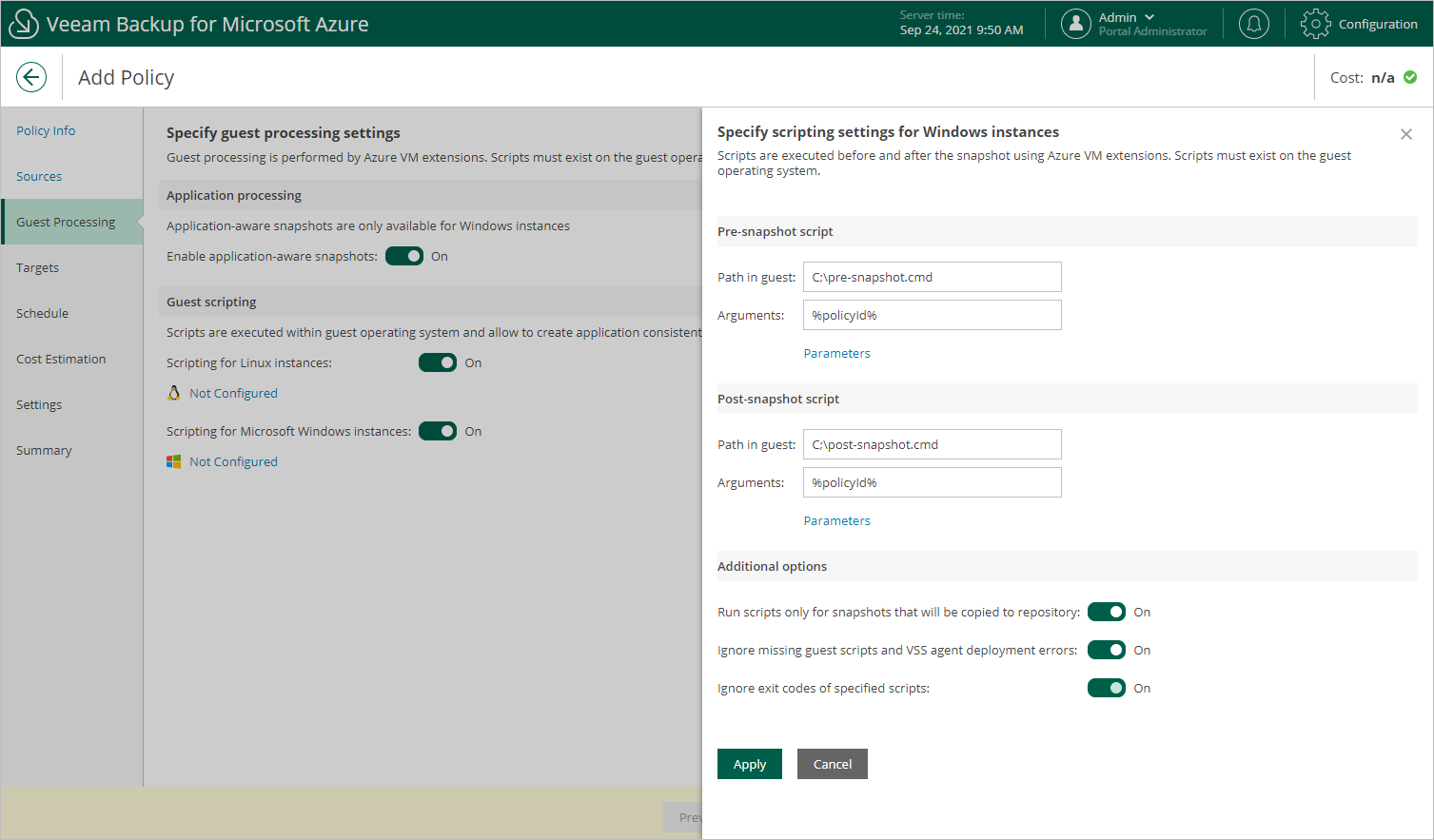Viewport: 1434px width, 840px height.
Task: Go back using the arrow icon
Action: coord(31,77)
